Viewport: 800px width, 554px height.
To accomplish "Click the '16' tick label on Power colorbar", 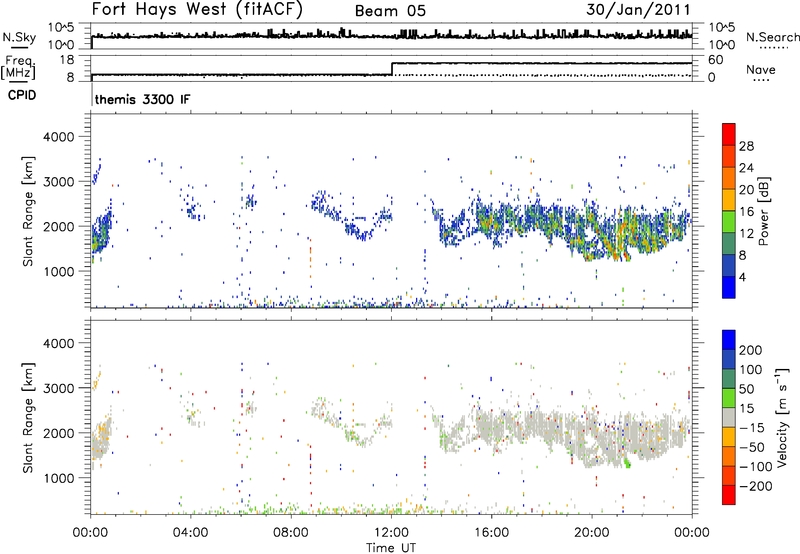I will 746,212.
